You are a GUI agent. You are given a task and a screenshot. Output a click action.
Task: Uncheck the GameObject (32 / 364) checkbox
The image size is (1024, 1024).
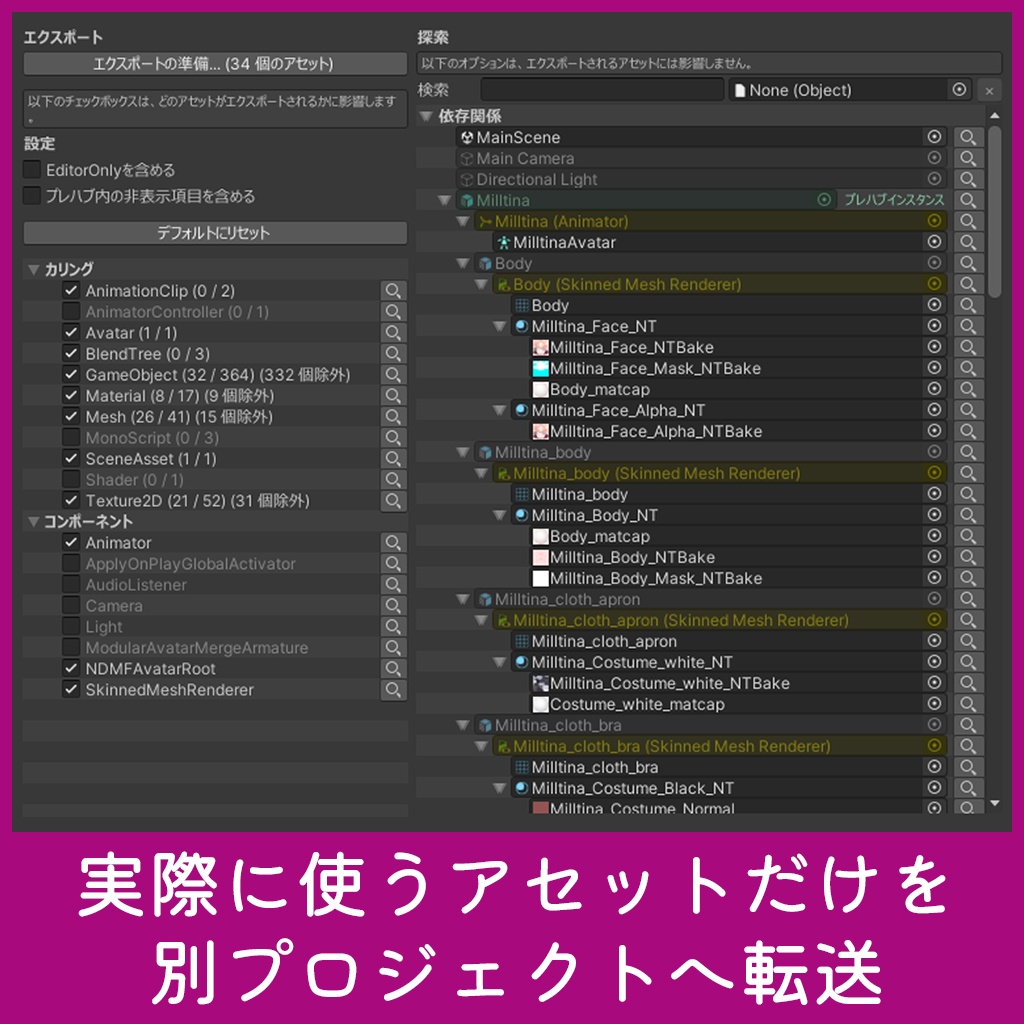[71, 374]
